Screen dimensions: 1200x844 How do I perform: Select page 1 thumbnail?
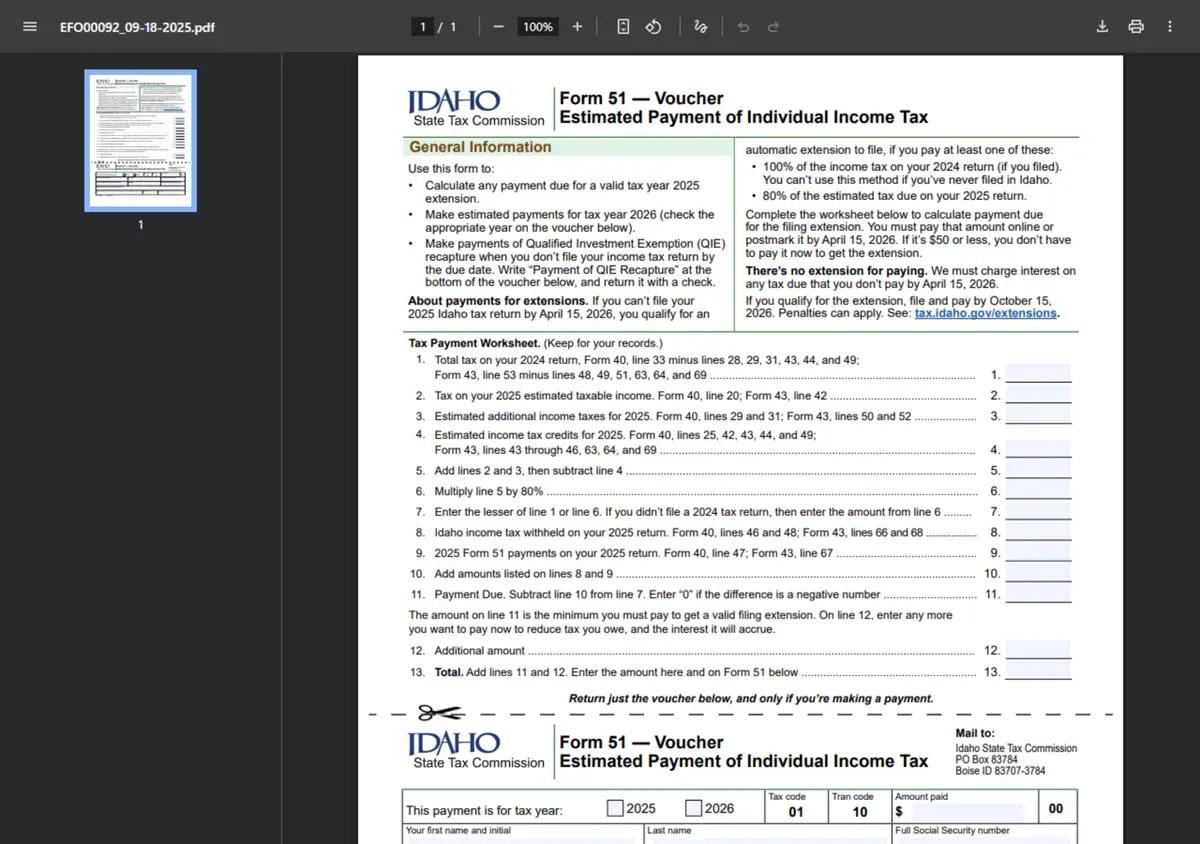coord(140,141)
